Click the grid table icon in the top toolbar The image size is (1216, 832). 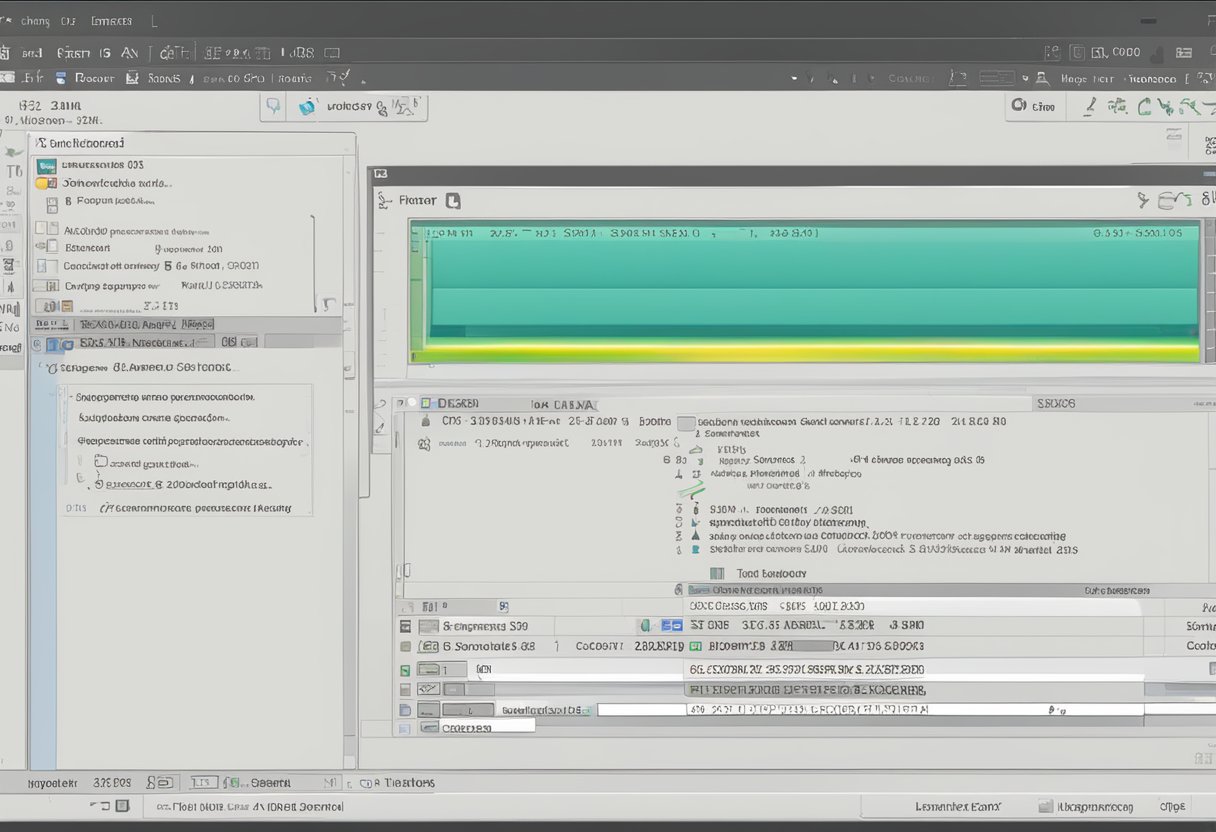coord(1183,51)
